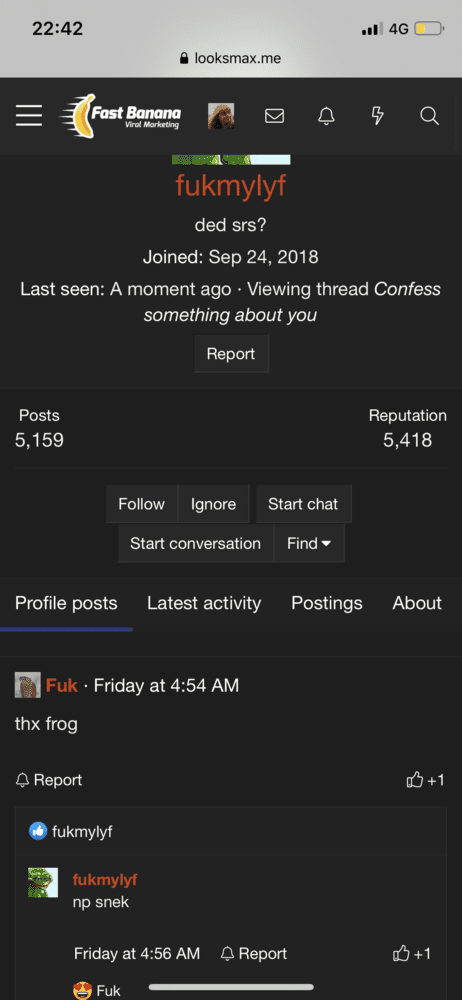The image size is (462, 1000).
Task: Click the Follow button
Action: click(141, 504)
